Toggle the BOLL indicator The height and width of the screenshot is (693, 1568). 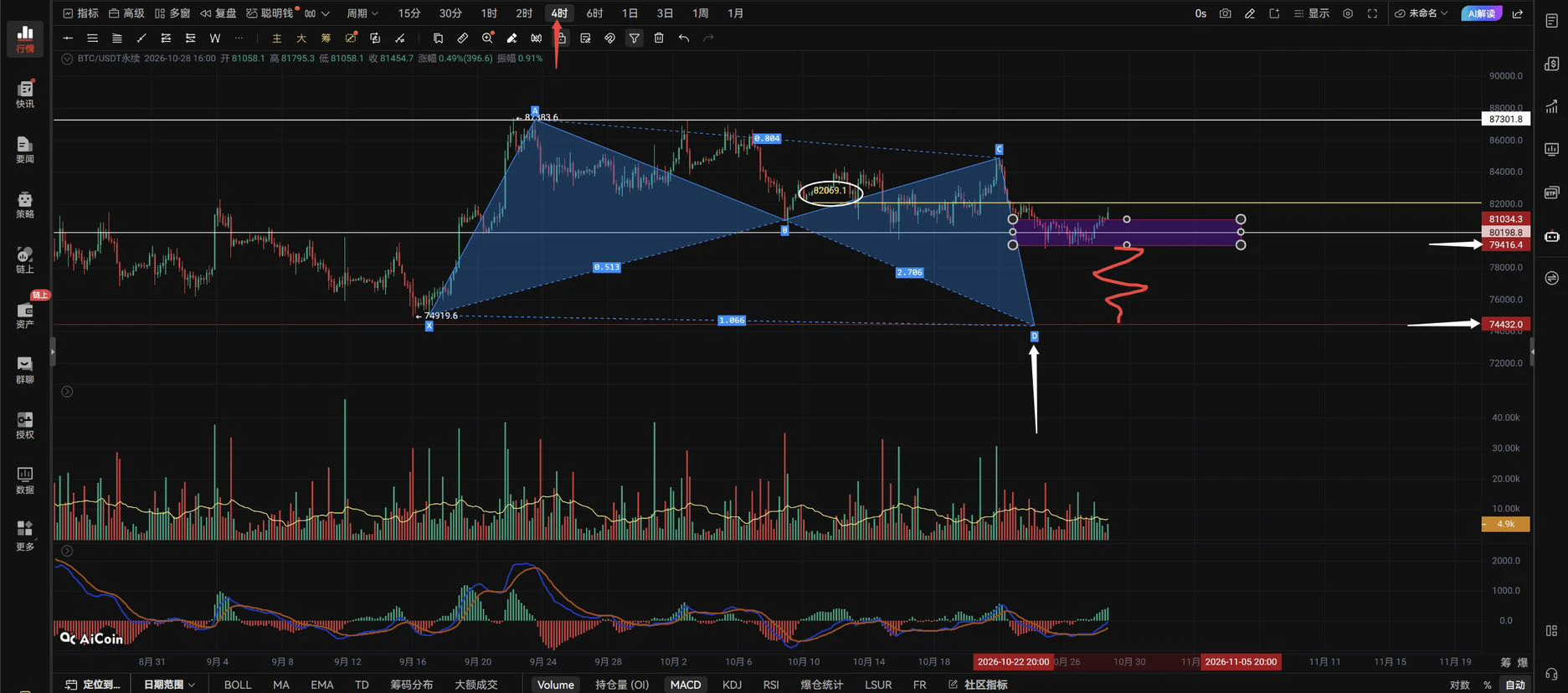point(238,685)
